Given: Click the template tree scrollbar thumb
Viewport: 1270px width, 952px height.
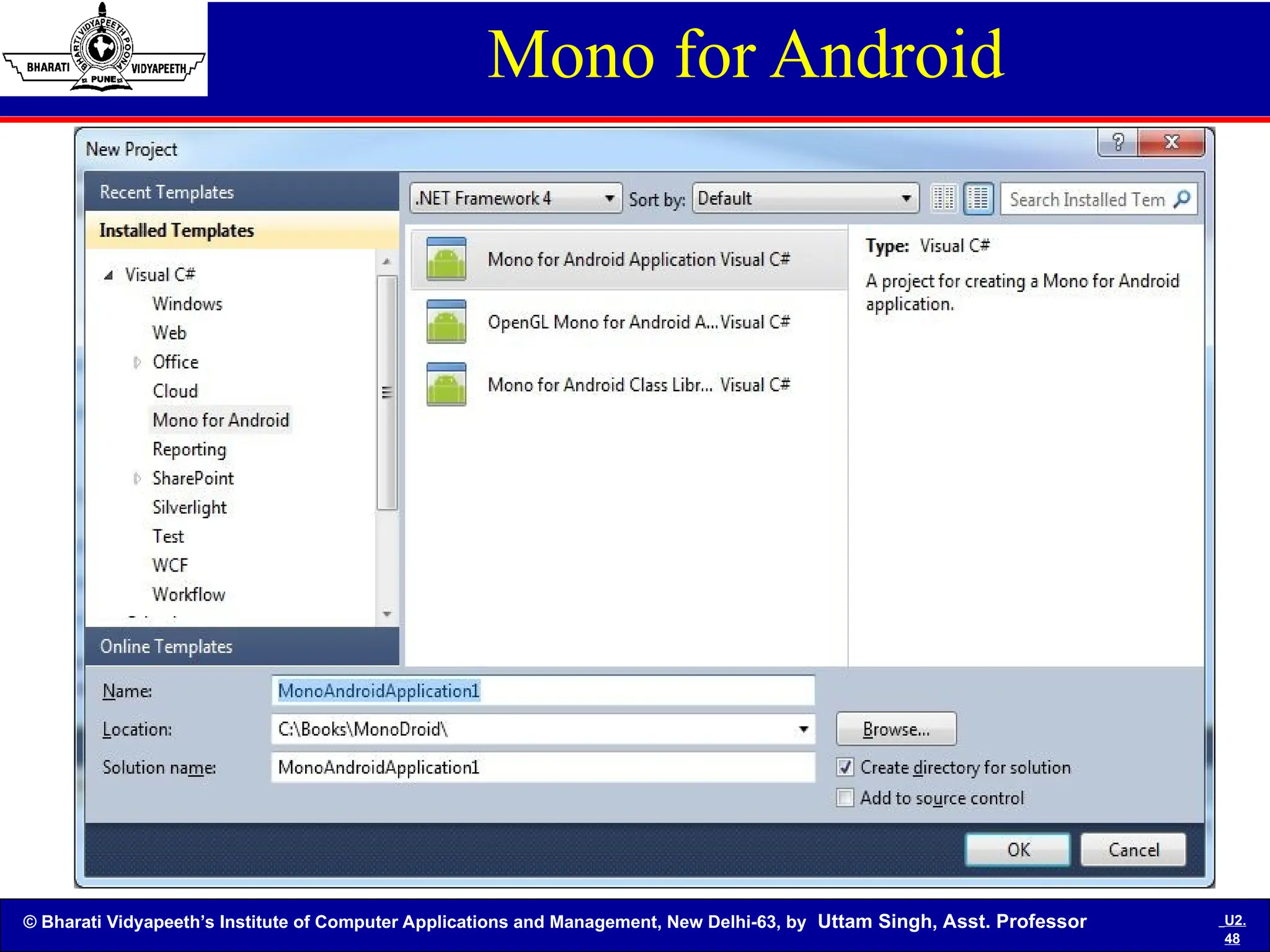Looking at the screenshot, I should click(387, 393).
